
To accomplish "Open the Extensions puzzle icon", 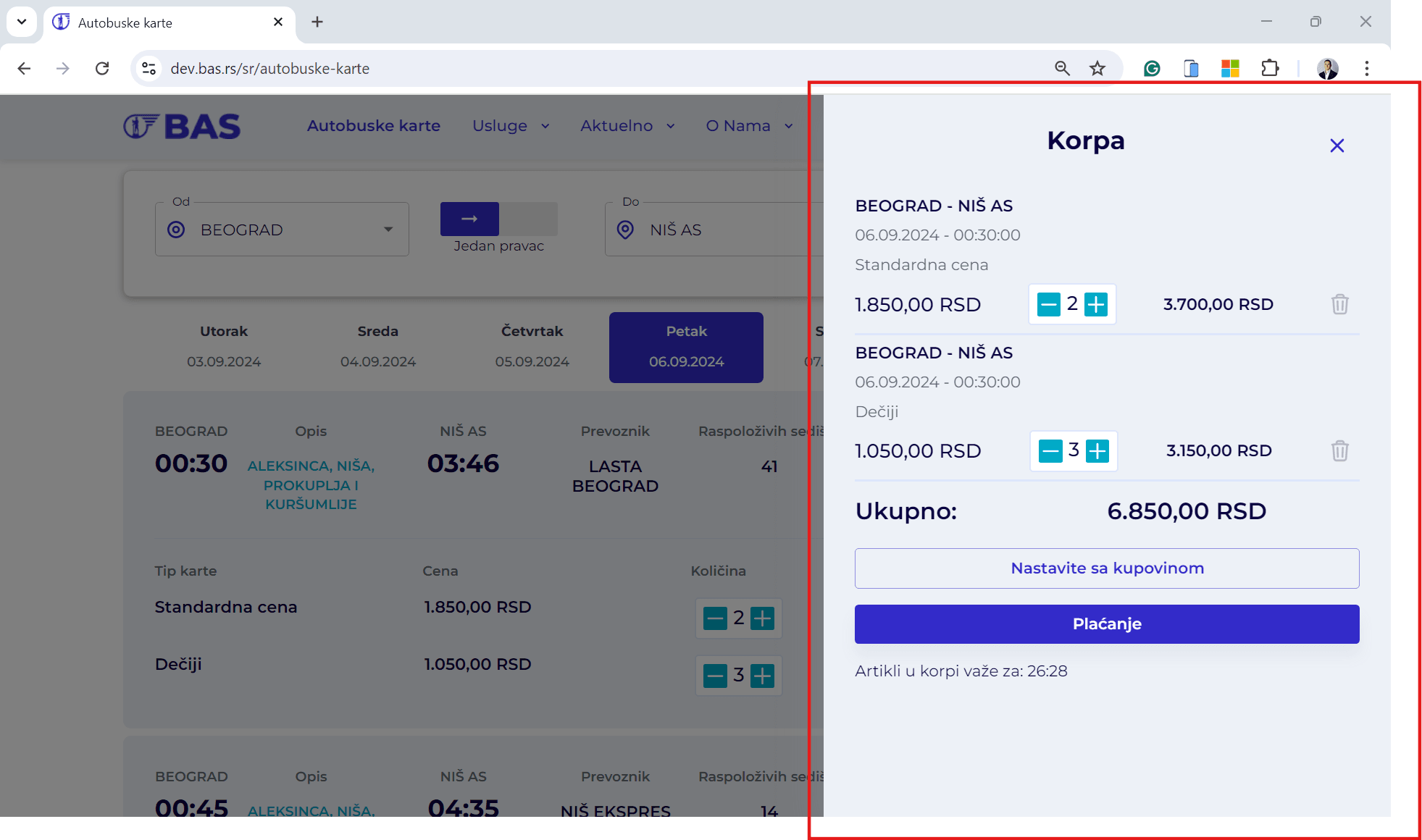I will [x=1270, y=68].
